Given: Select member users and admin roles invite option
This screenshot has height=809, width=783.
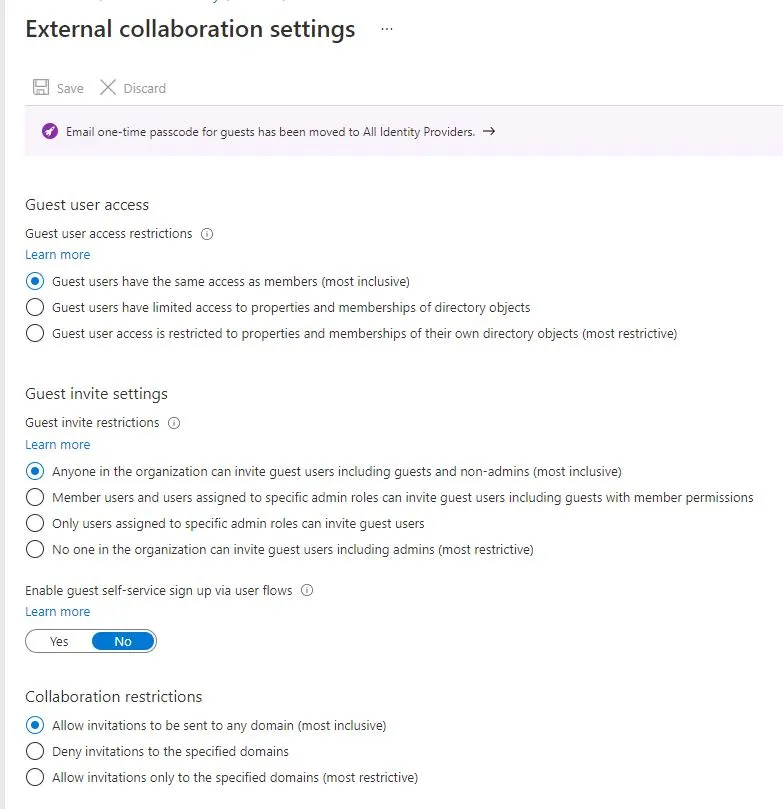Looking at the screenshot, I should pos(35,497).
